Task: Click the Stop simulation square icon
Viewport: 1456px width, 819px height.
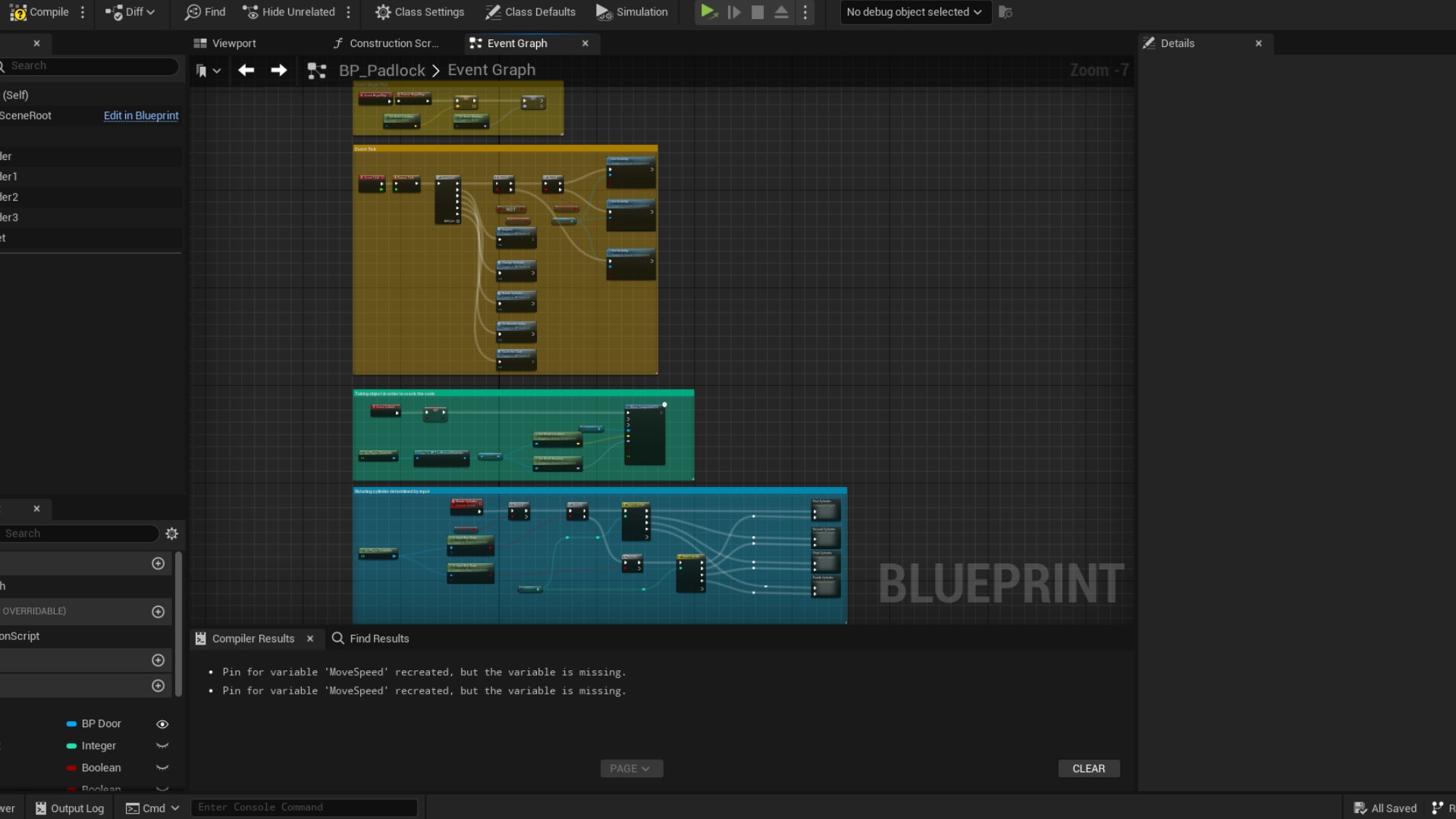Action: coord(757,12)
